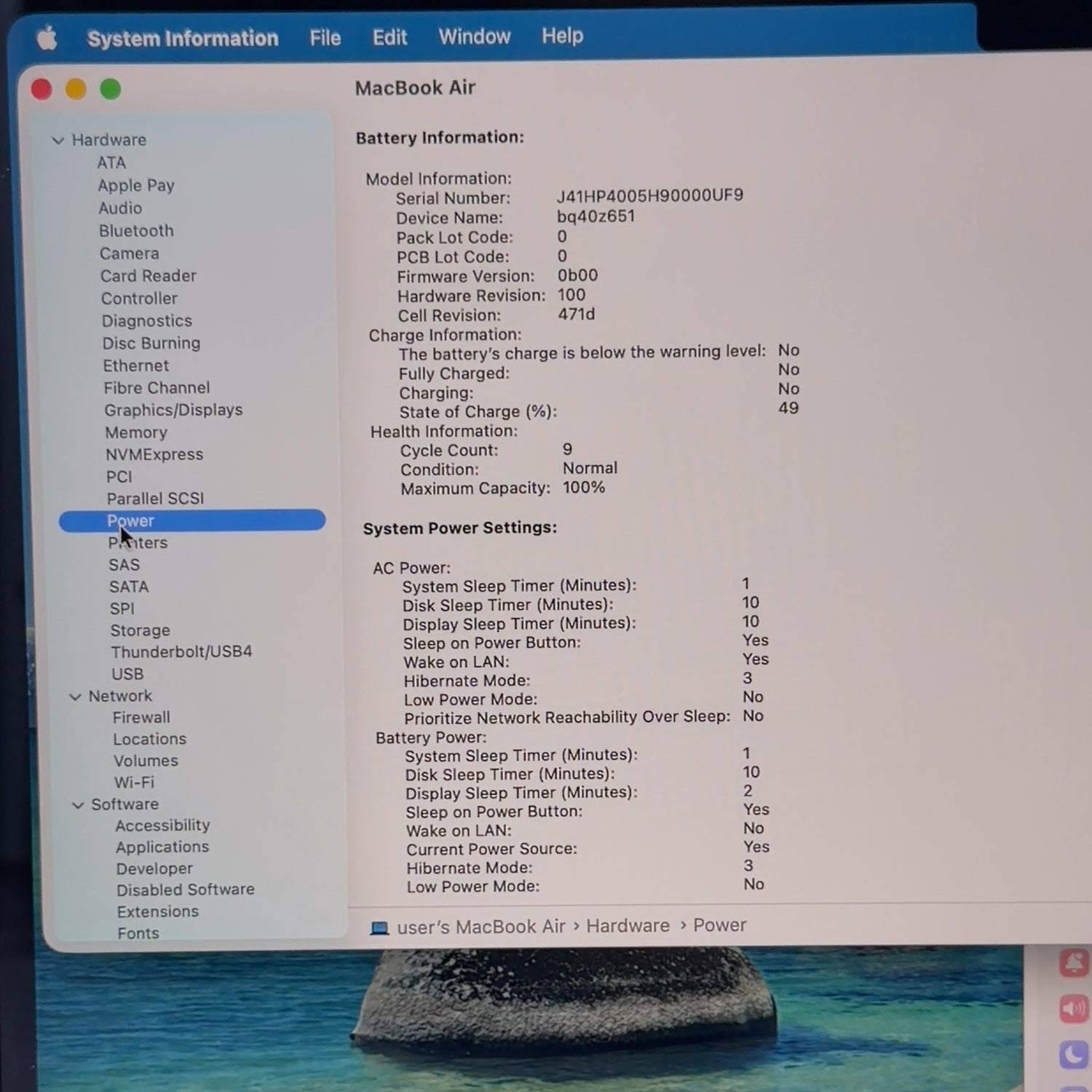Open the File menu

pyautogui.click(x=325, y=37)
